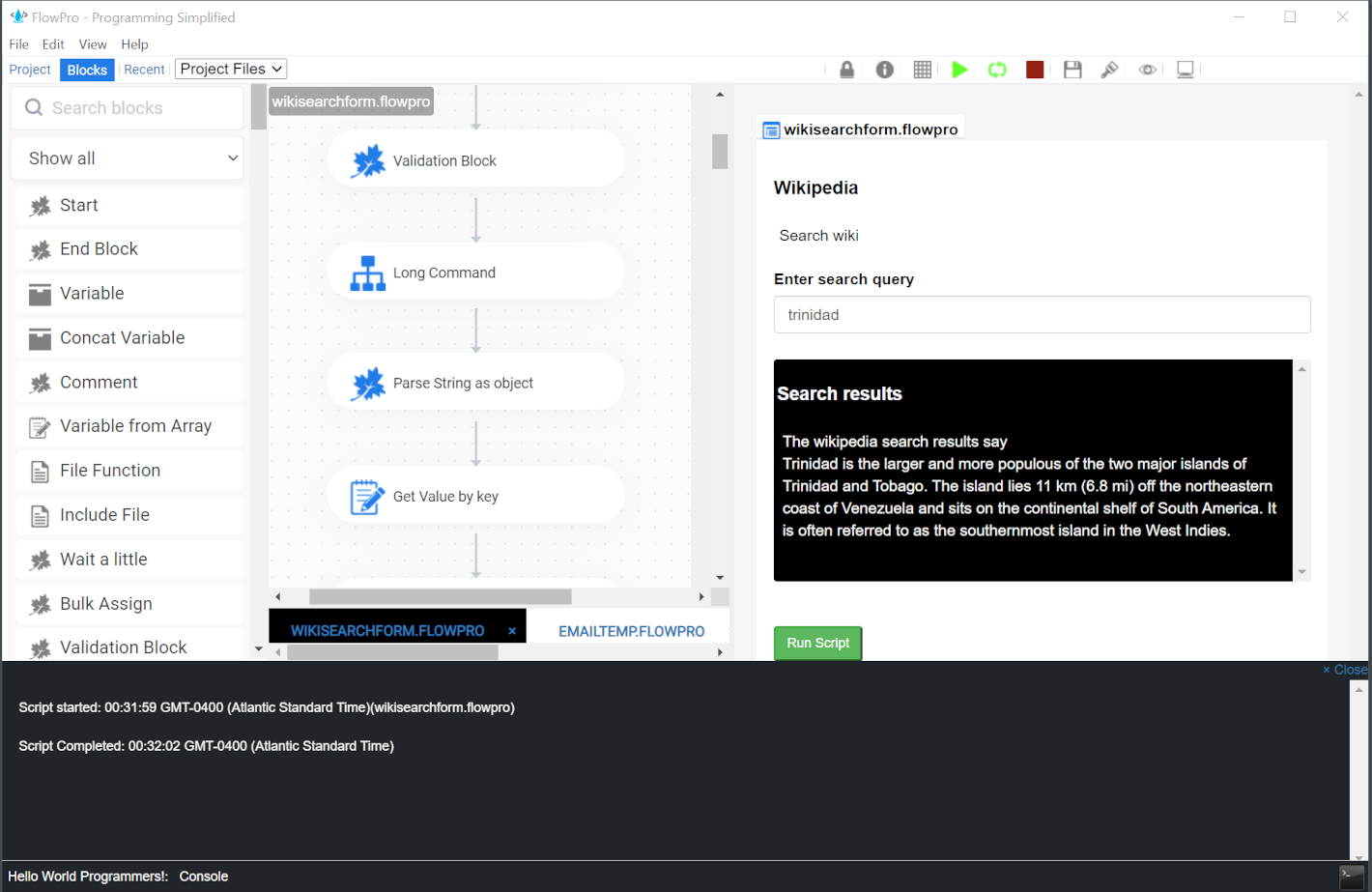Open the Help menu
This screenshot has width=1372, height=892.
[x=134, y=44]
